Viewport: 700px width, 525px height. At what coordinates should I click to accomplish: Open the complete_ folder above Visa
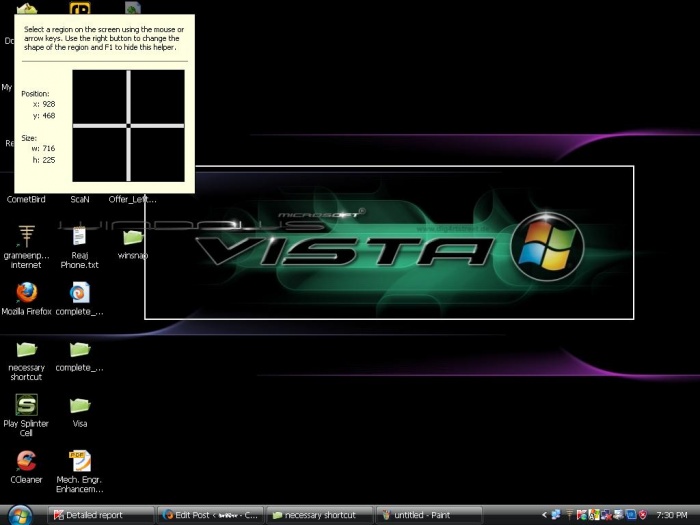pyautogui.click(x=80, y=350)
